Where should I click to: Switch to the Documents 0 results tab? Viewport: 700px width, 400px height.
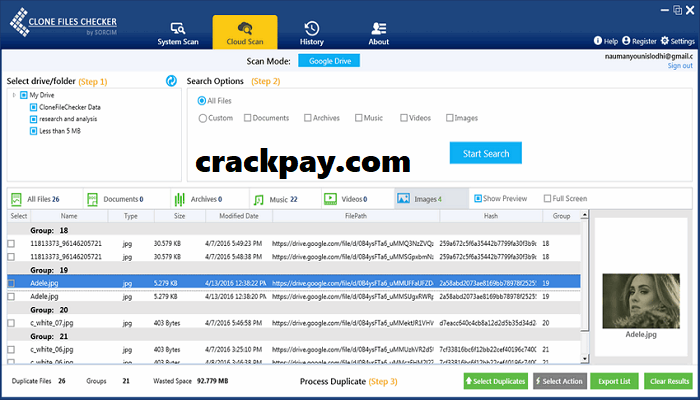point(127,199)
